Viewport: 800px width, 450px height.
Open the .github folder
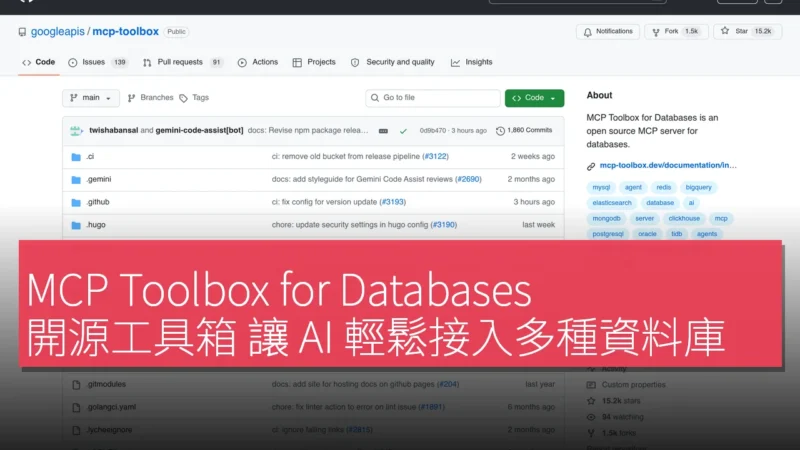tap(97, 202)
